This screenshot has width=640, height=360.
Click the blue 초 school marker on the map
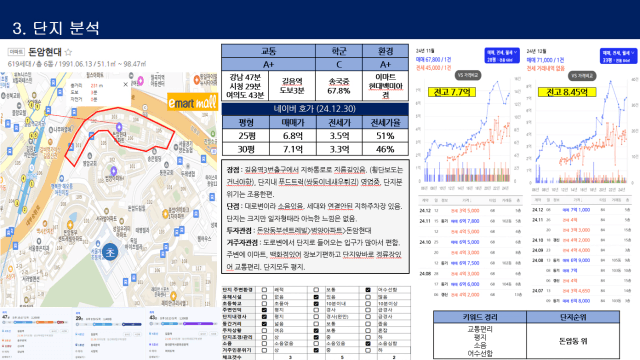[x=110, y=252]
